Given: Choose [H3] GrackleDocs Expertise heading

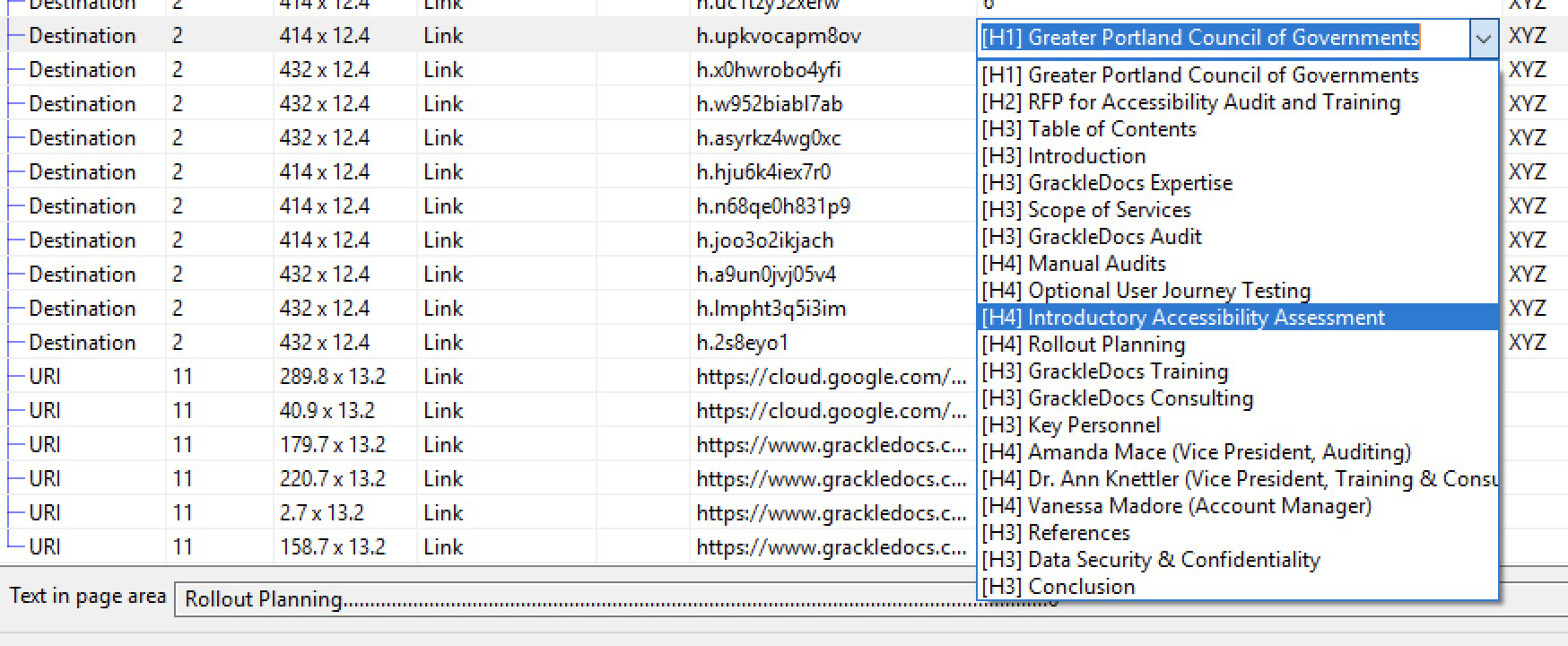Looking at the screenshot, I should click(1237, 183).
